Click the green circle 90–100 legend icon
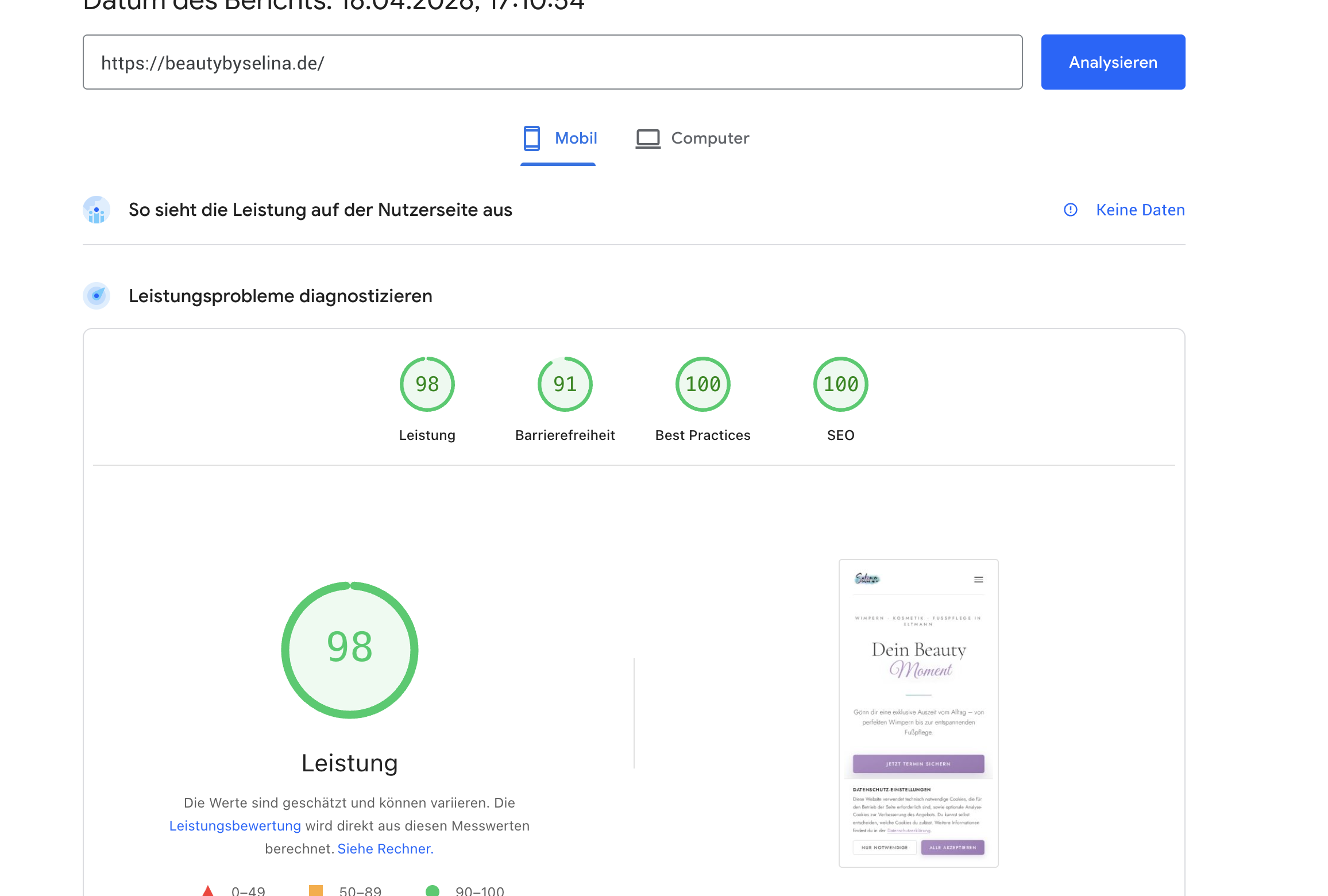Viewport: 1328px width, 896px height. (x=433, y=891)
